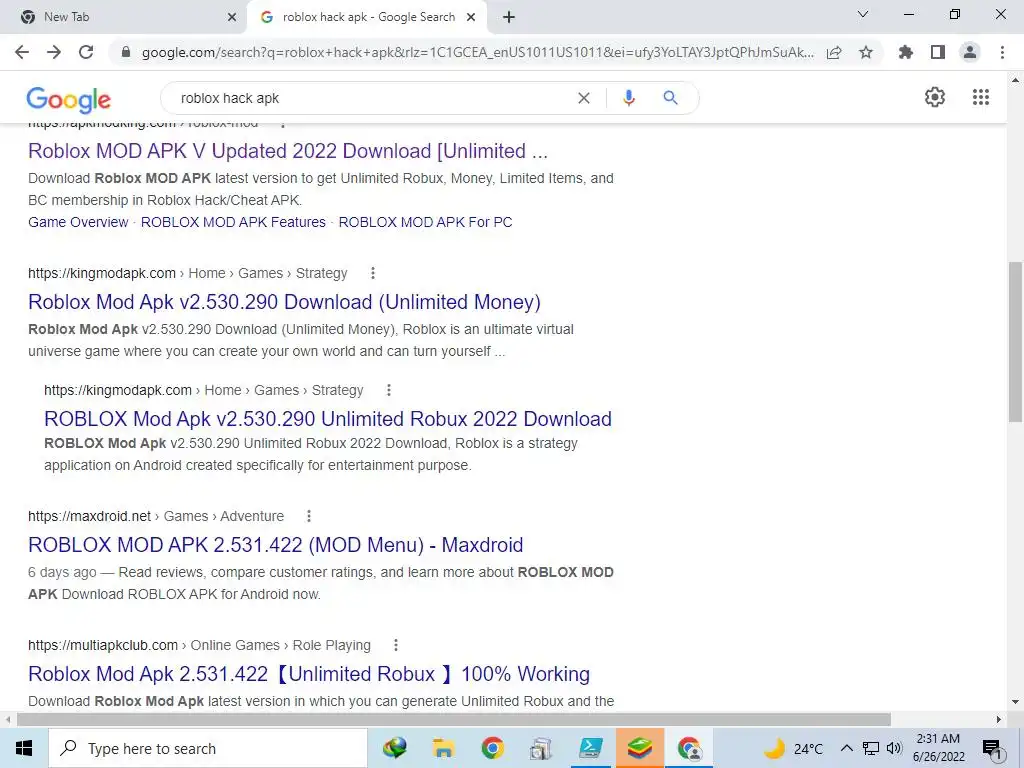Viewport: 1024px width, 768px height.
Task: Open File Explorer from the taskbar
Action: pos(443,748)
